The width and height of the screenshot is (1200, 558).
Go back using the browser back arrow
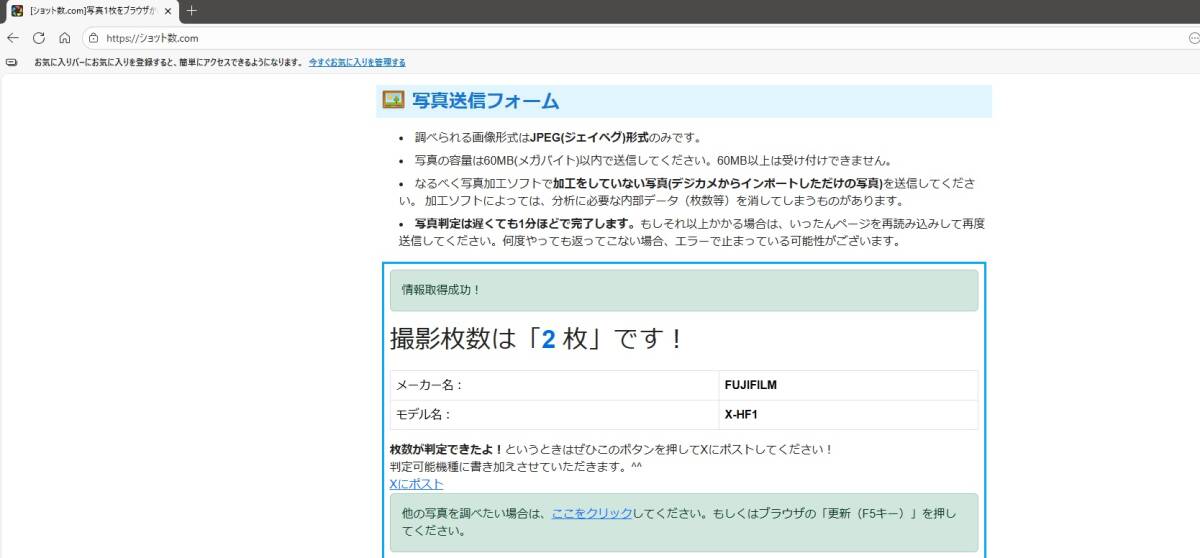coord(13,38)
